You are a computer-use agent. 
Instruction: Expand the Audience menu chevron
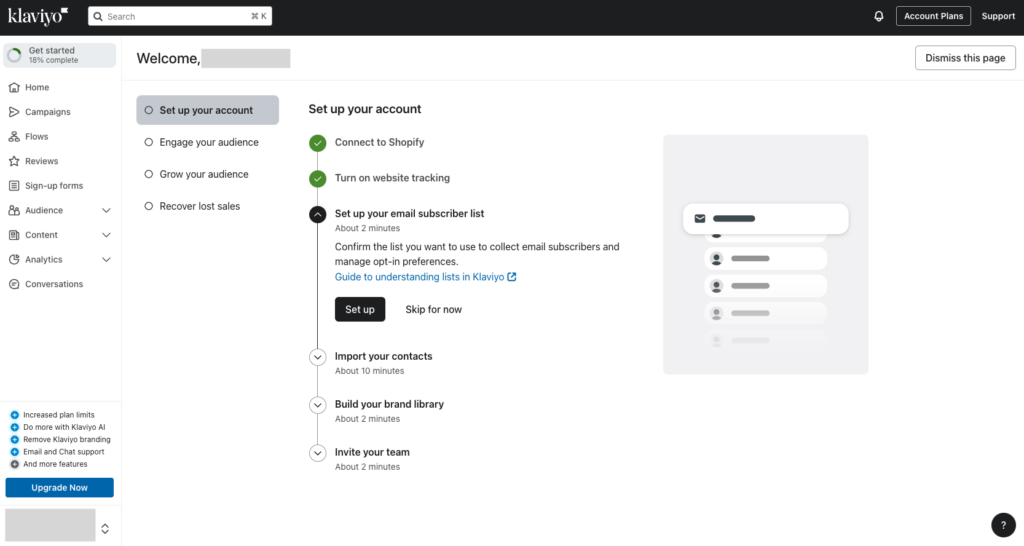106,210
